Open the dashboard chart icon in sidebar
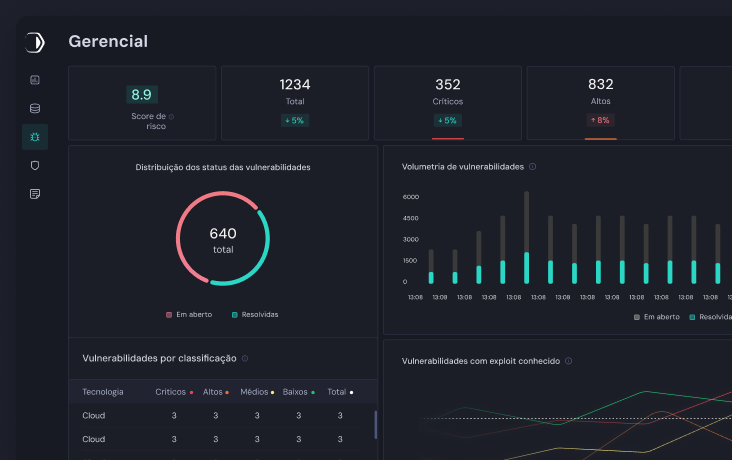732x460 pixels. 35,80
